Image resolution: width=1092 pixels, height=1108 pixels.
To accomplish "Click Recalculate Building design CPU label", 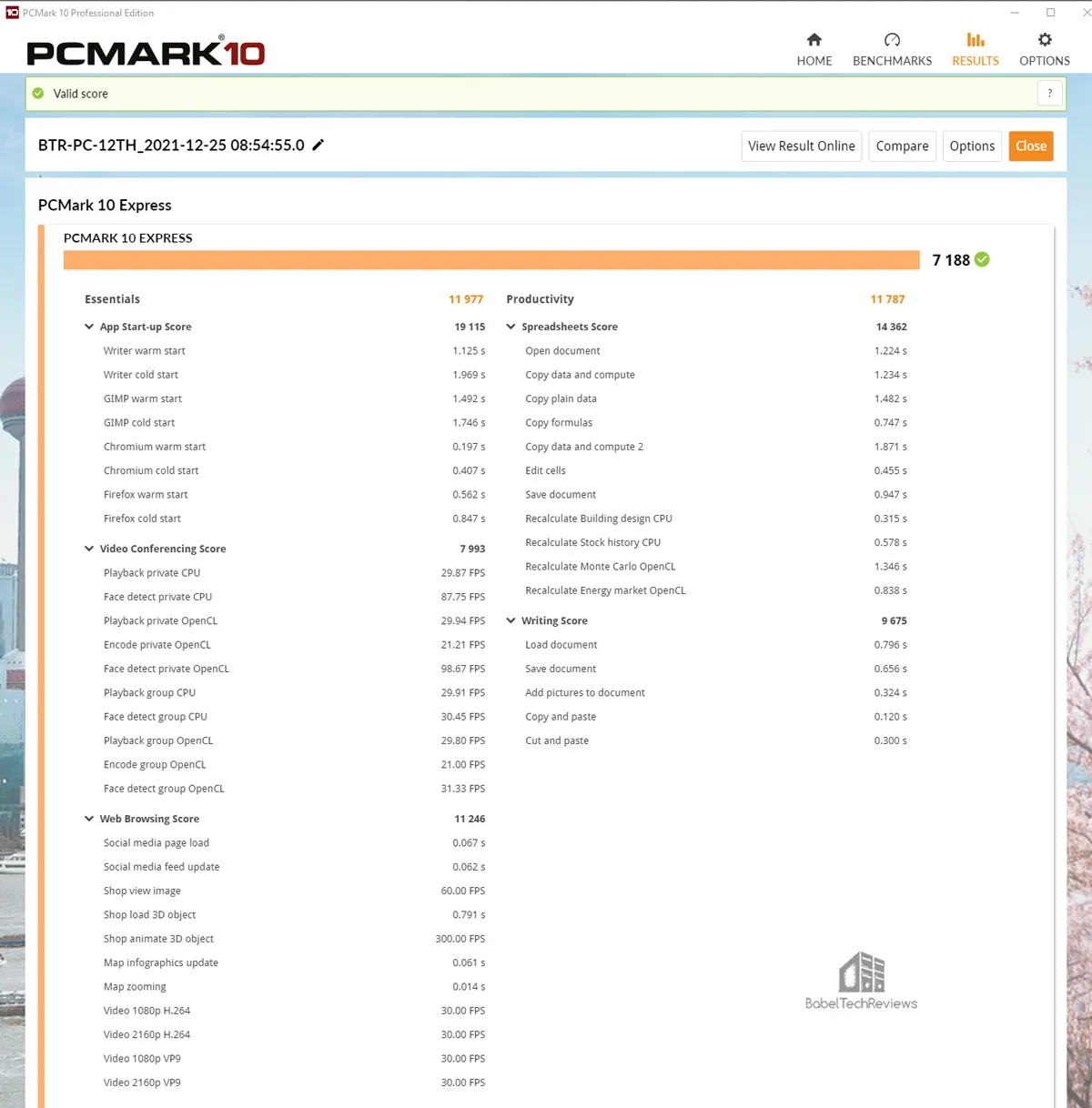I will point(599,519).
